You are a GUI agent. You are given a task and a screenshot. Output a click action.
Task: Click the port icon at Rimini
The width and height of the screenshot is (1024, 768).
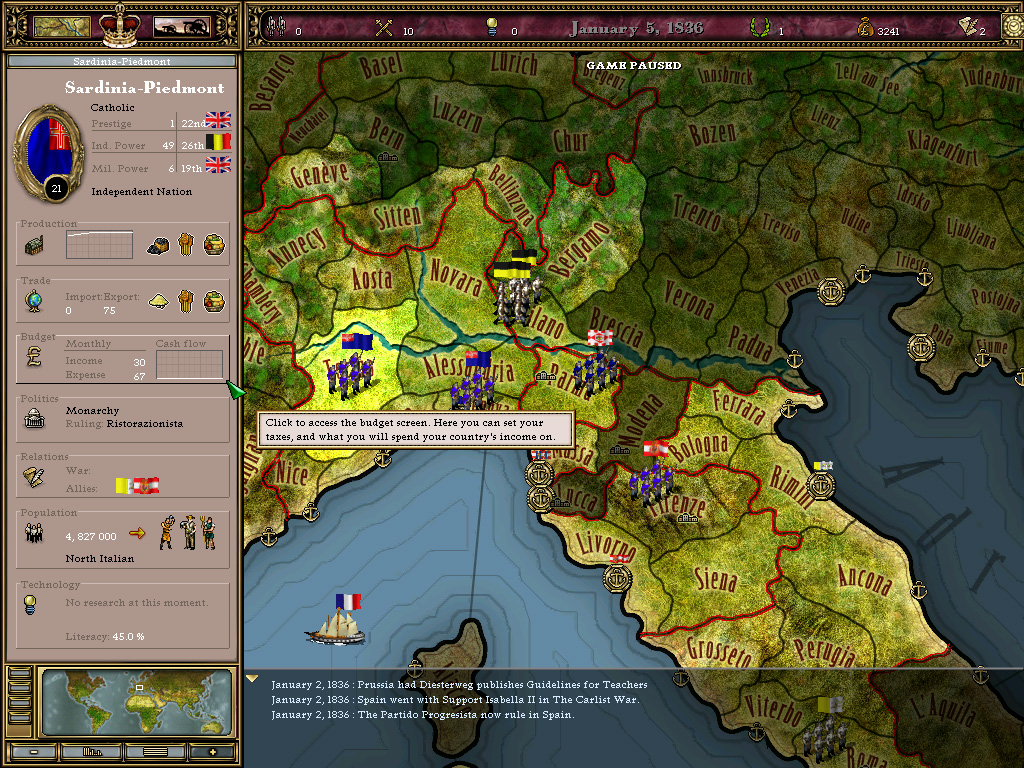tap(820, 485)
